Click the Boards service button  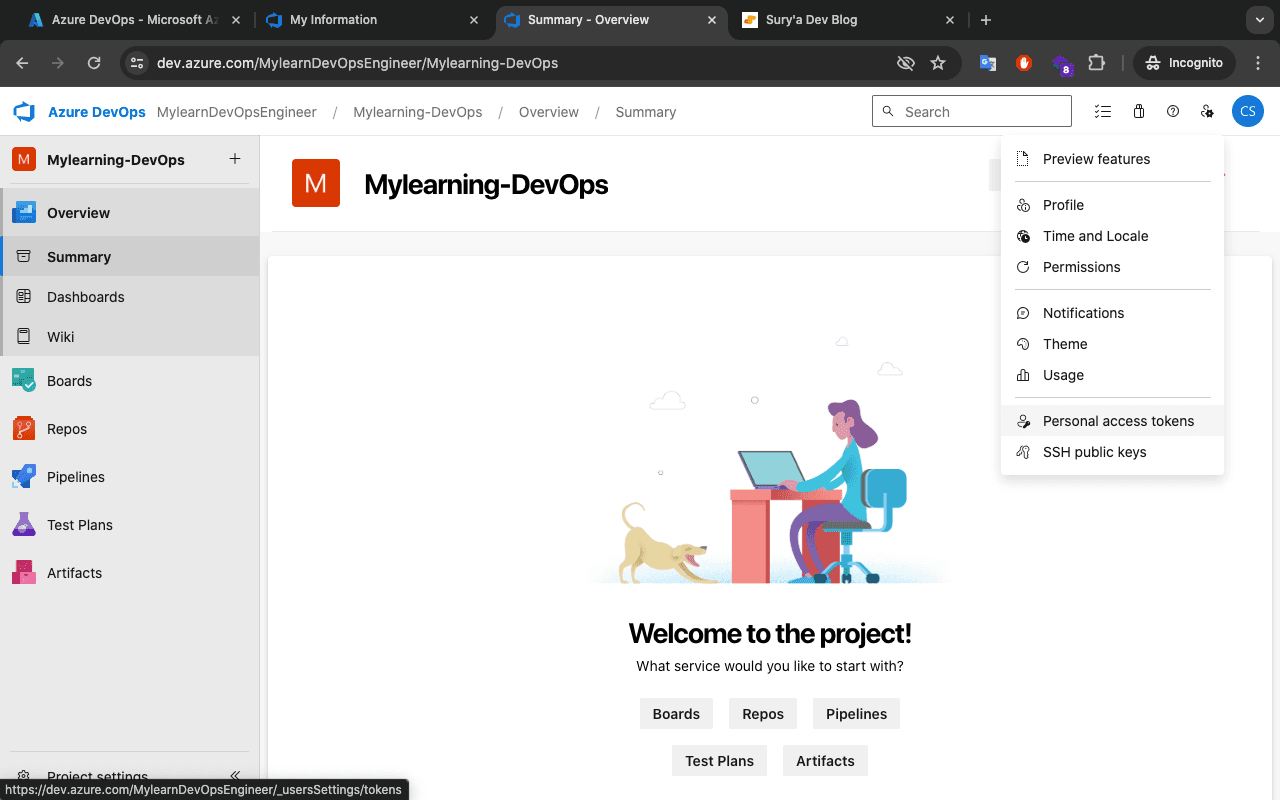(x=676, y=714)
